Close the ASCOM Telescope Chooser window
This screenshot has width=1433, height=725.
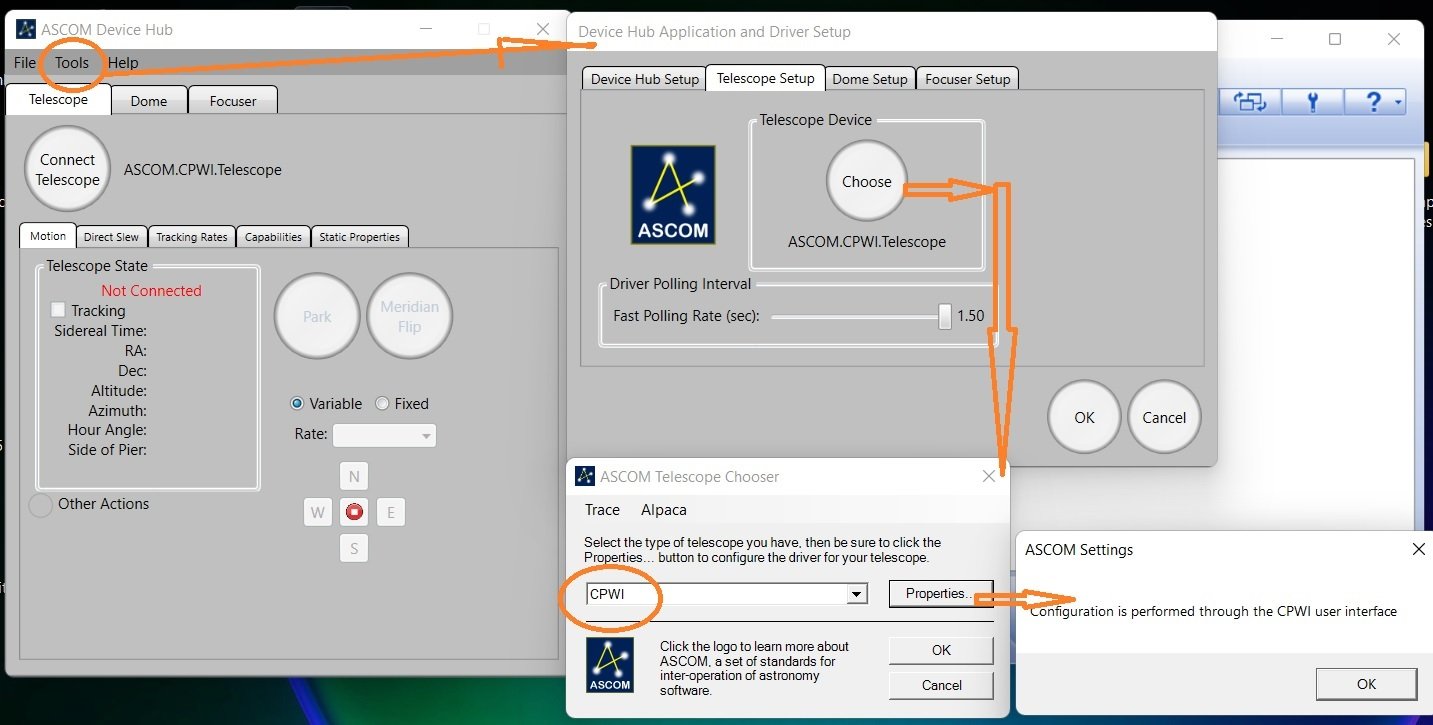click(x=989, y=477)
